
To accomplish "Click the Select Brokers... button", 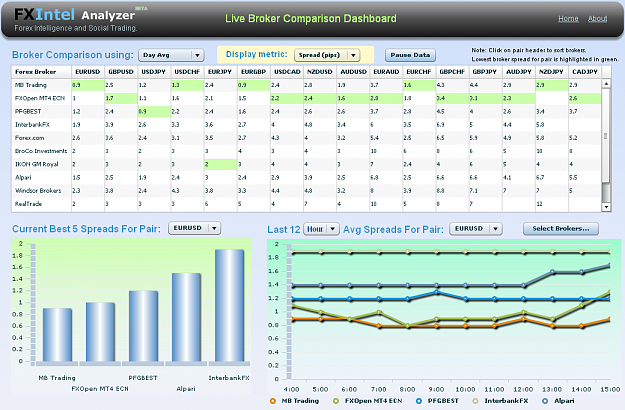I will pos(560,229).
